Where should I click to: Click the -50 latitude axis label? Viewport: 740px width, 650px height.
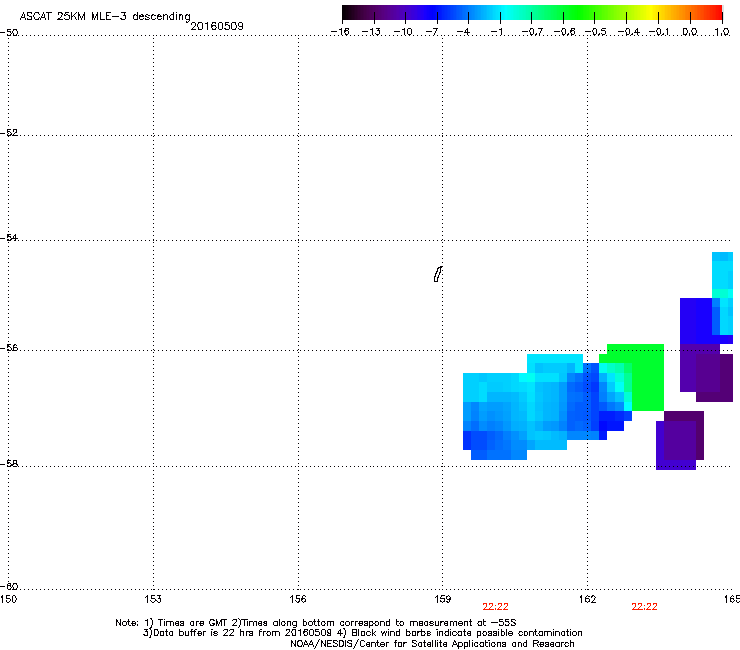(x=9, y=33)
